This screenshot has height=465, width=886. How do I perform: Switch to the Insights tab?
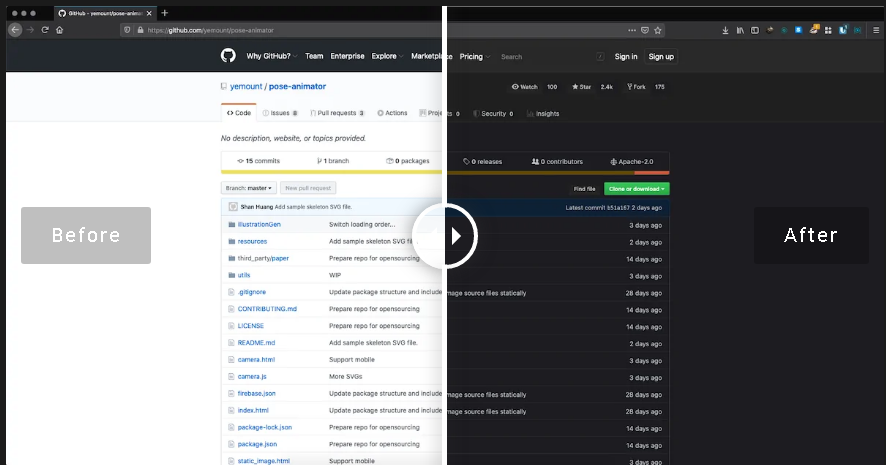[543, 114]
